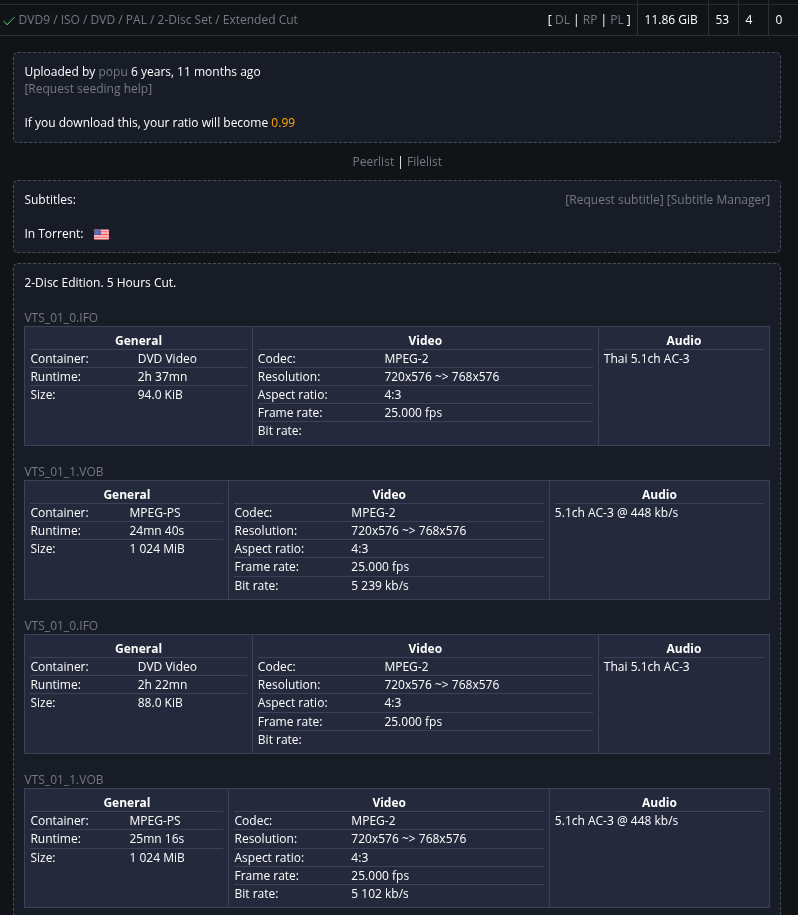Click the DL download link
Image resolution: width=798 pixels, height=915 pixels.
click(x=562, y=20)
